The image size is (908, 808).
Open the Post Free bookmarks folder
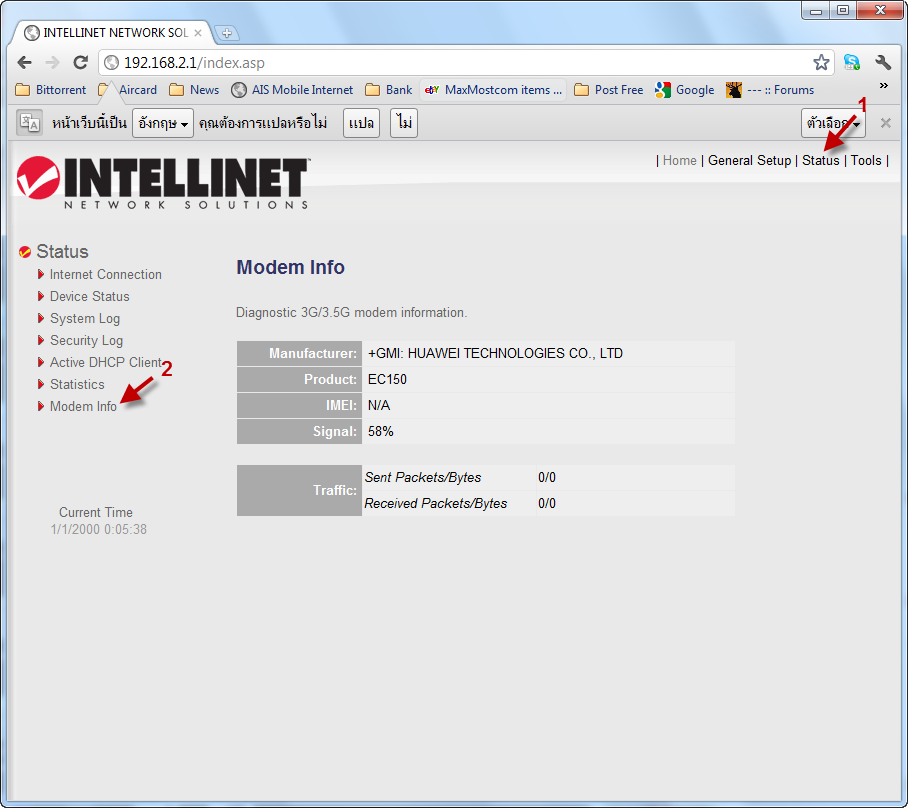pos(609,90)
